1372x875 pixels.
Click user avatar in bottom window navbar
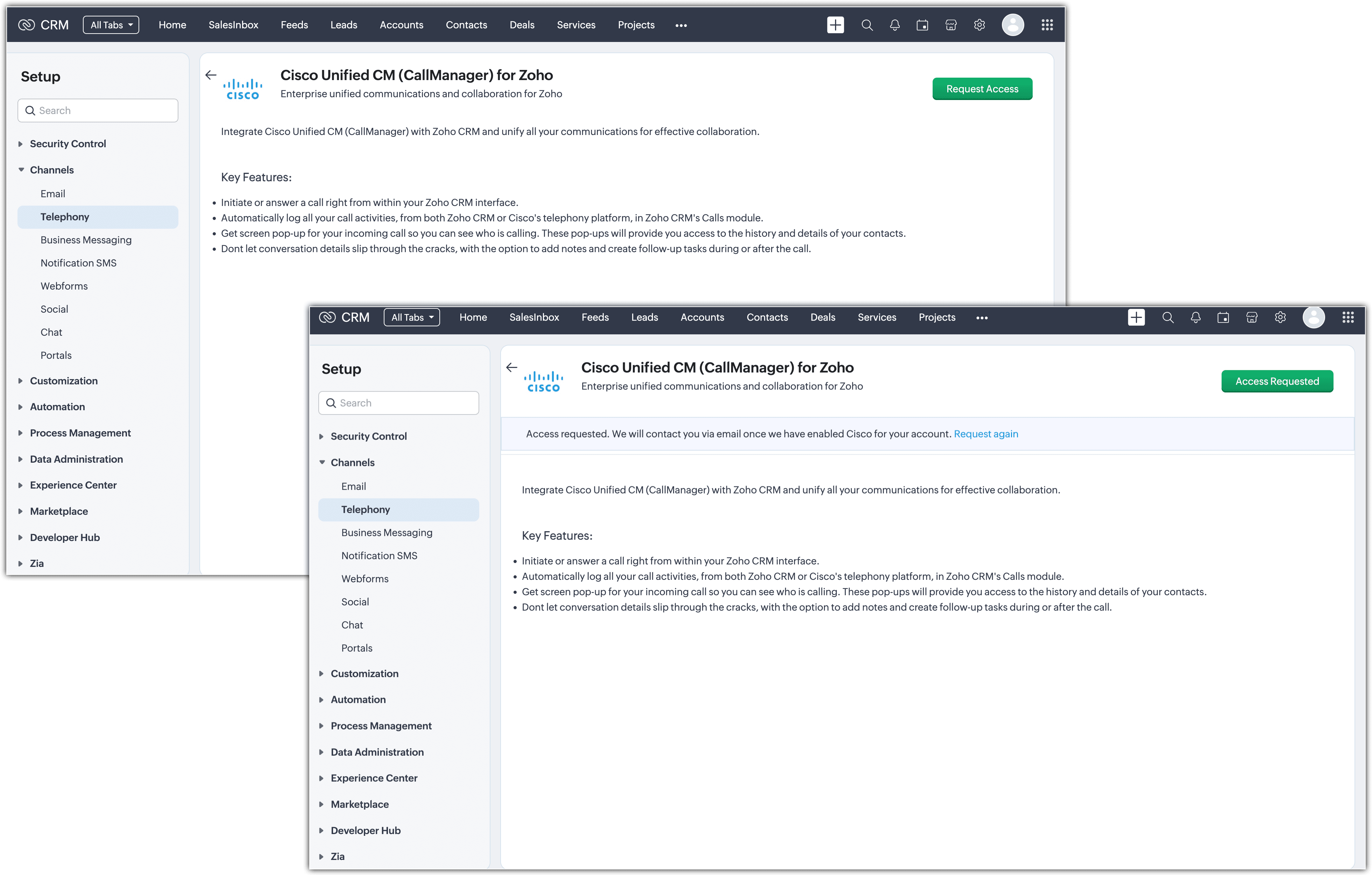[1313, 317]
